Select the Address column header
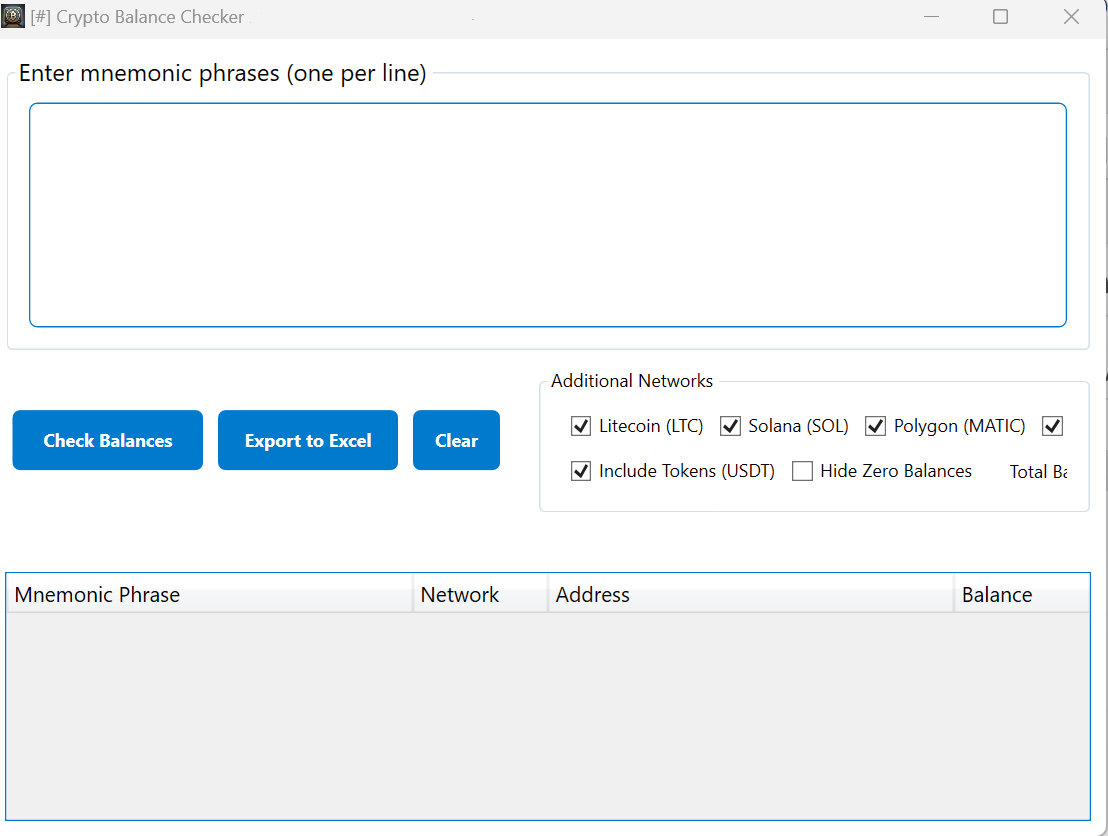Image resolution: width=1108 pixels, height=836 pixels. click(750, 595)
